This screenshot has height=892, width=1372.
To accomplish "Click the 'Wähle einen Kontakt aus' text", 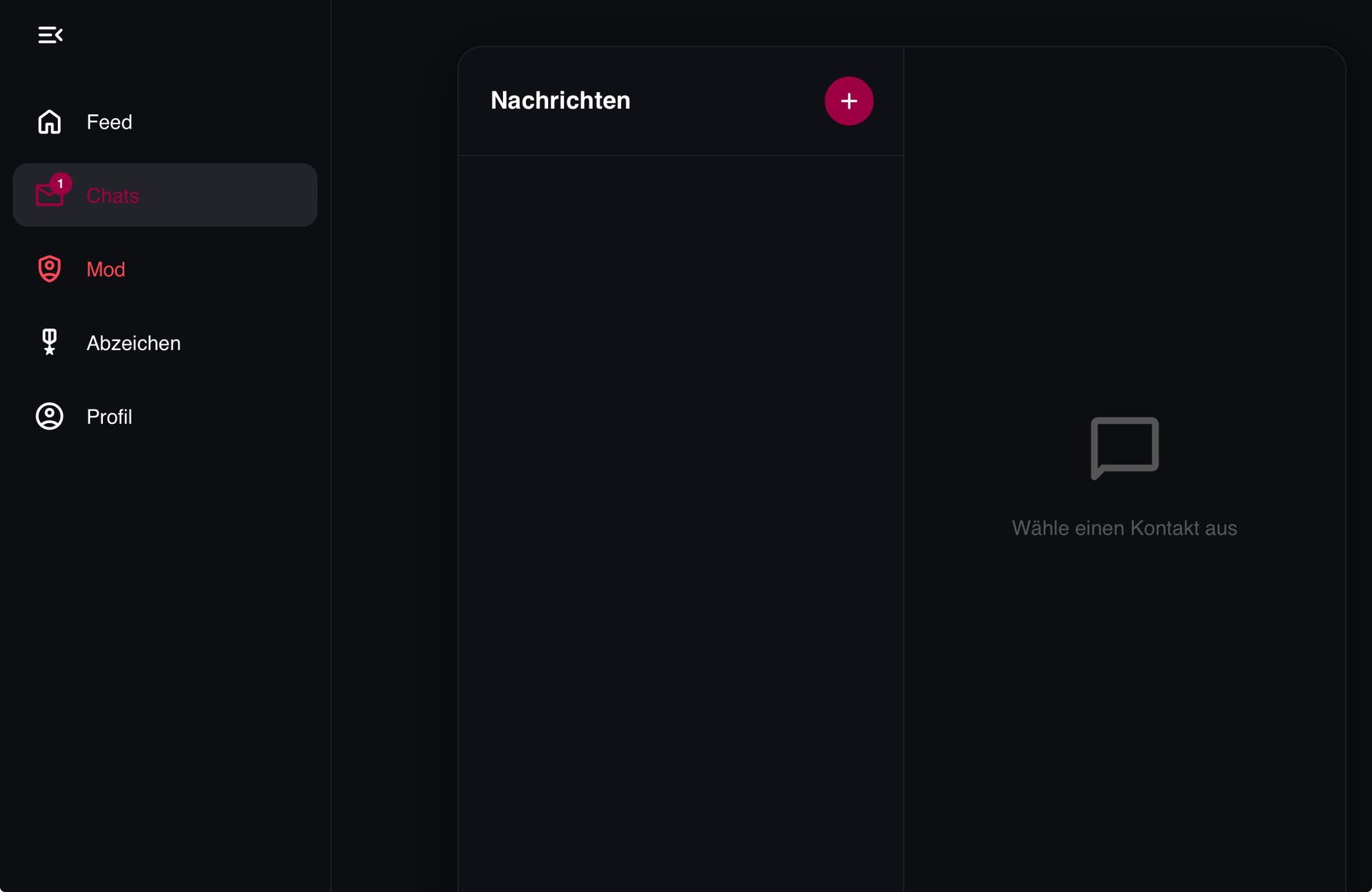I will click(x=1124, y=528).
